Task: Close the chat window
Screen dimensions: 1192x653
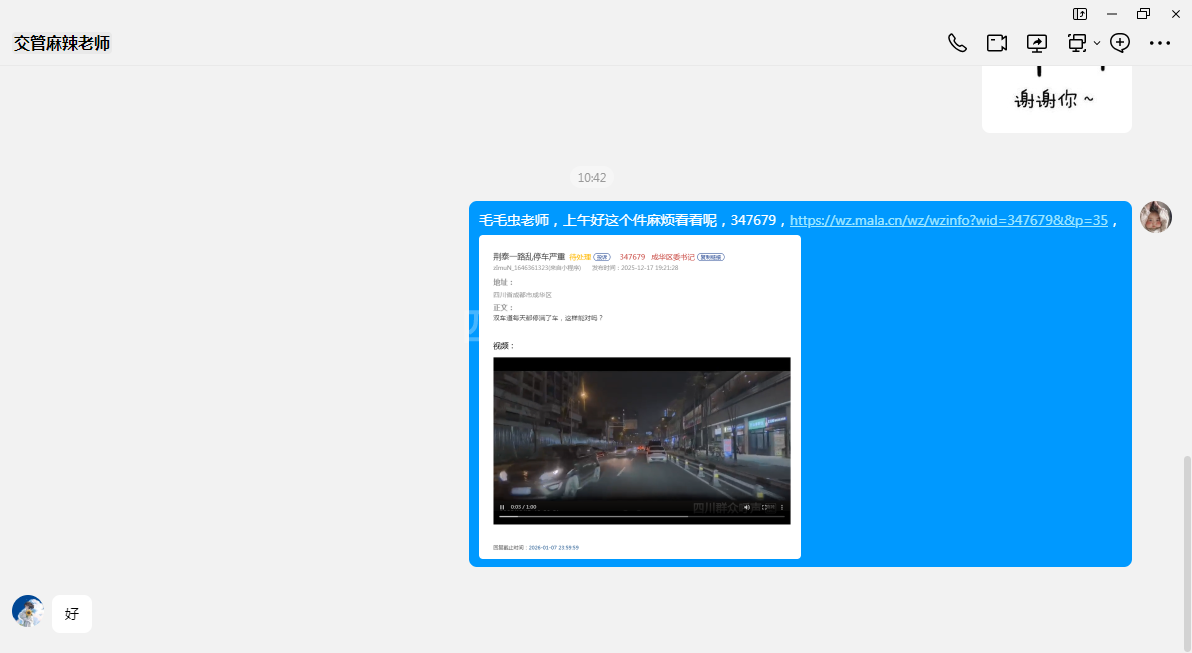Action: tap(1176, 14)
